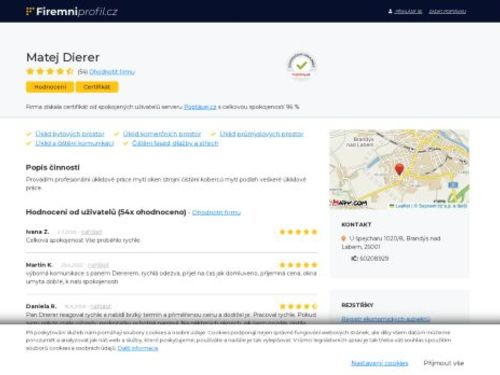Viewport: 500px width, 375px height.
Task: Open Další informace cookies link
Action: click(x=138, y=348)
